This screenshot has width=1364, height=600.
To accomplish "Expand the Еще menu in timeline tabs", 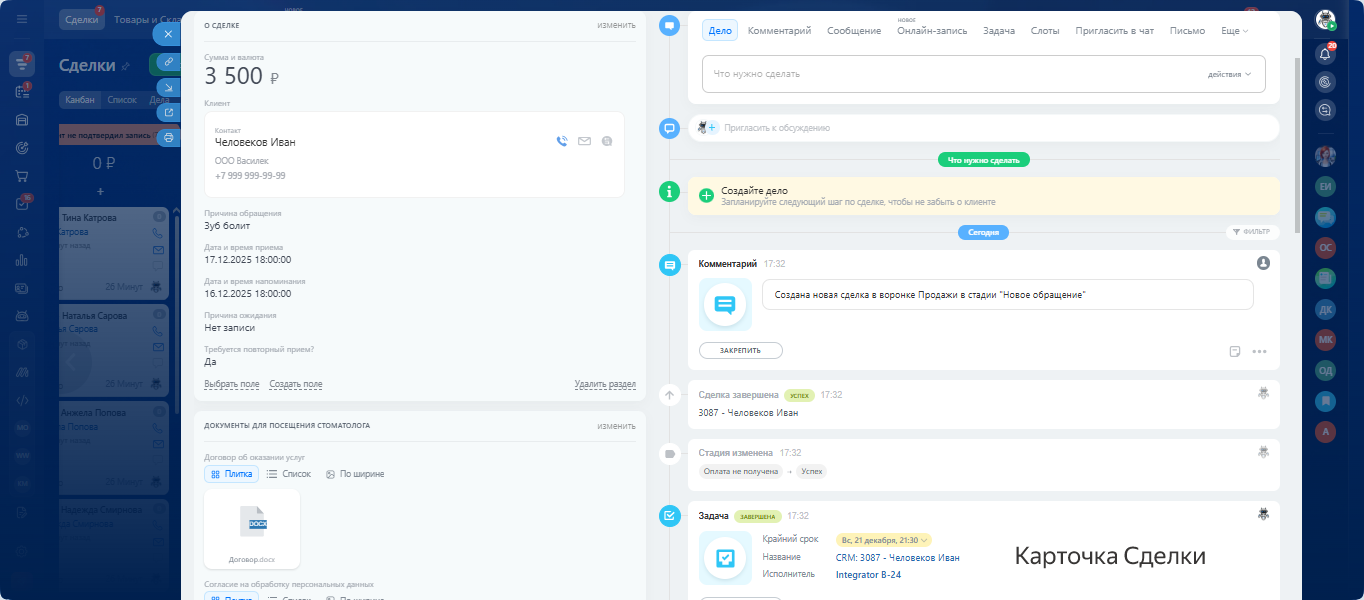I will point(1235,31).
